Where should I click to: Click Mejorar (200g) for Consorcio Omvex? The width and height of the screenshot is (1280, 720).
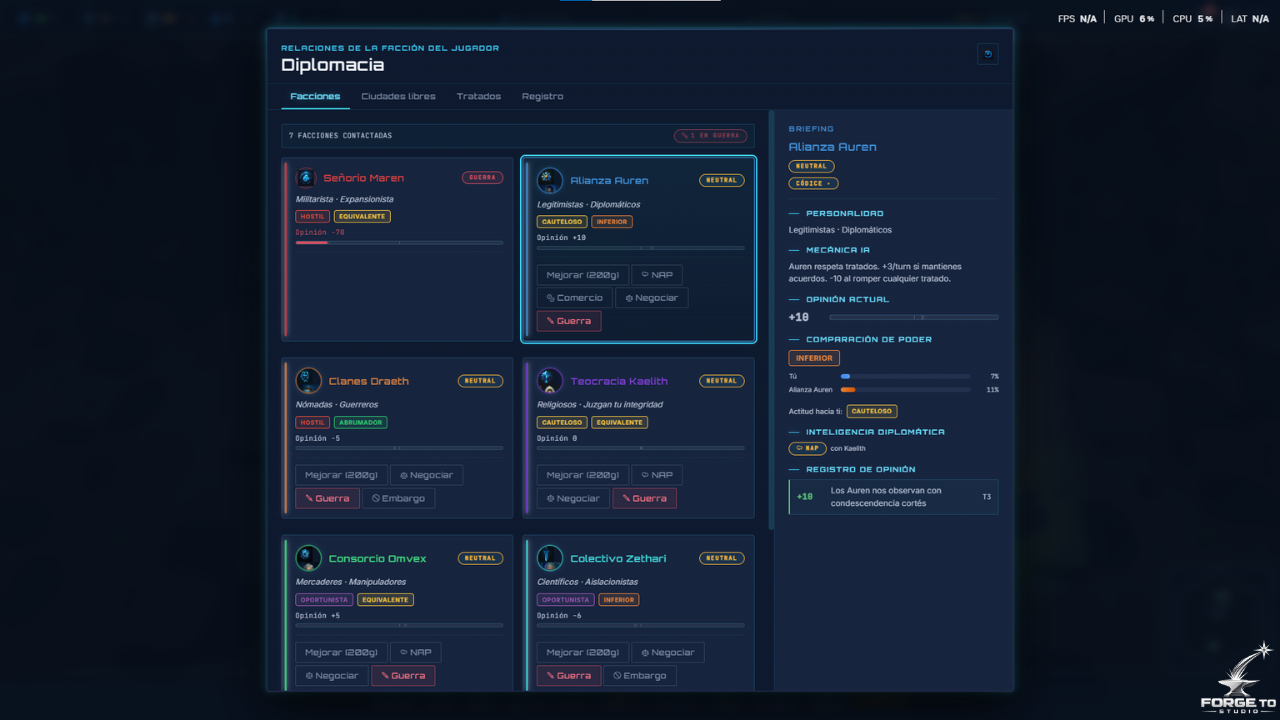coord(341,652)
